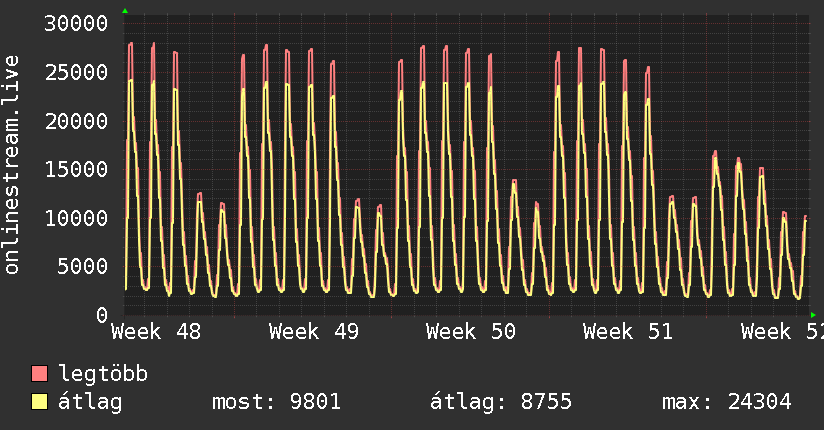The image size is (824, 430).
Task: Select the 'most: 9801' value
Action: pos(276,402)
